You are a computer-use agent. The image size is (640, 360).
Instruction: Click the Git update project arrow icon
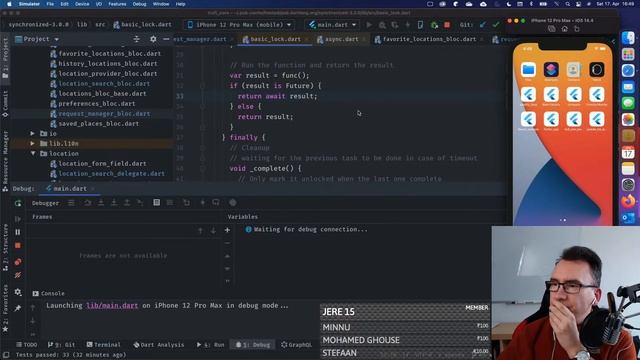coord(483,25)
